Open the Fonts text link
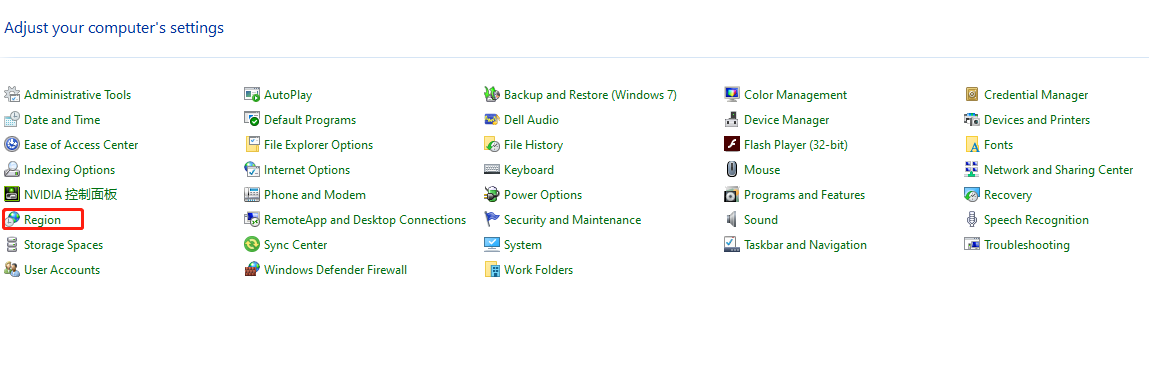This screenshot has width=1149, height=383. coord(999,144)
